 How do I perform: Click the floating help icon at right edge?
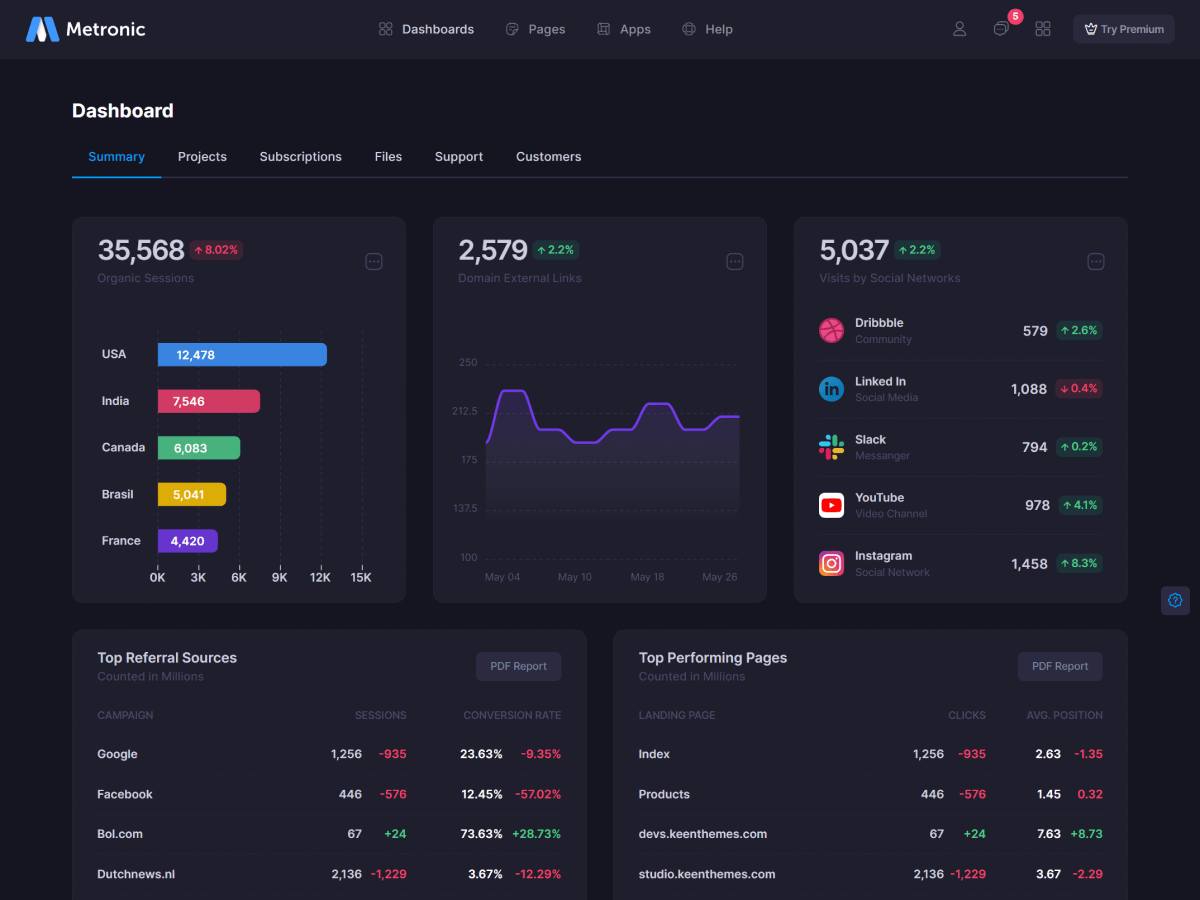click(x=1175, y=600)
